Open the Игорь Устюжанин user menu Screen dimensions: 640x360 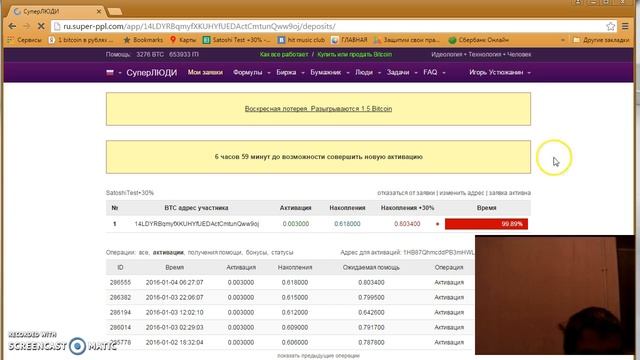point(500,72)
